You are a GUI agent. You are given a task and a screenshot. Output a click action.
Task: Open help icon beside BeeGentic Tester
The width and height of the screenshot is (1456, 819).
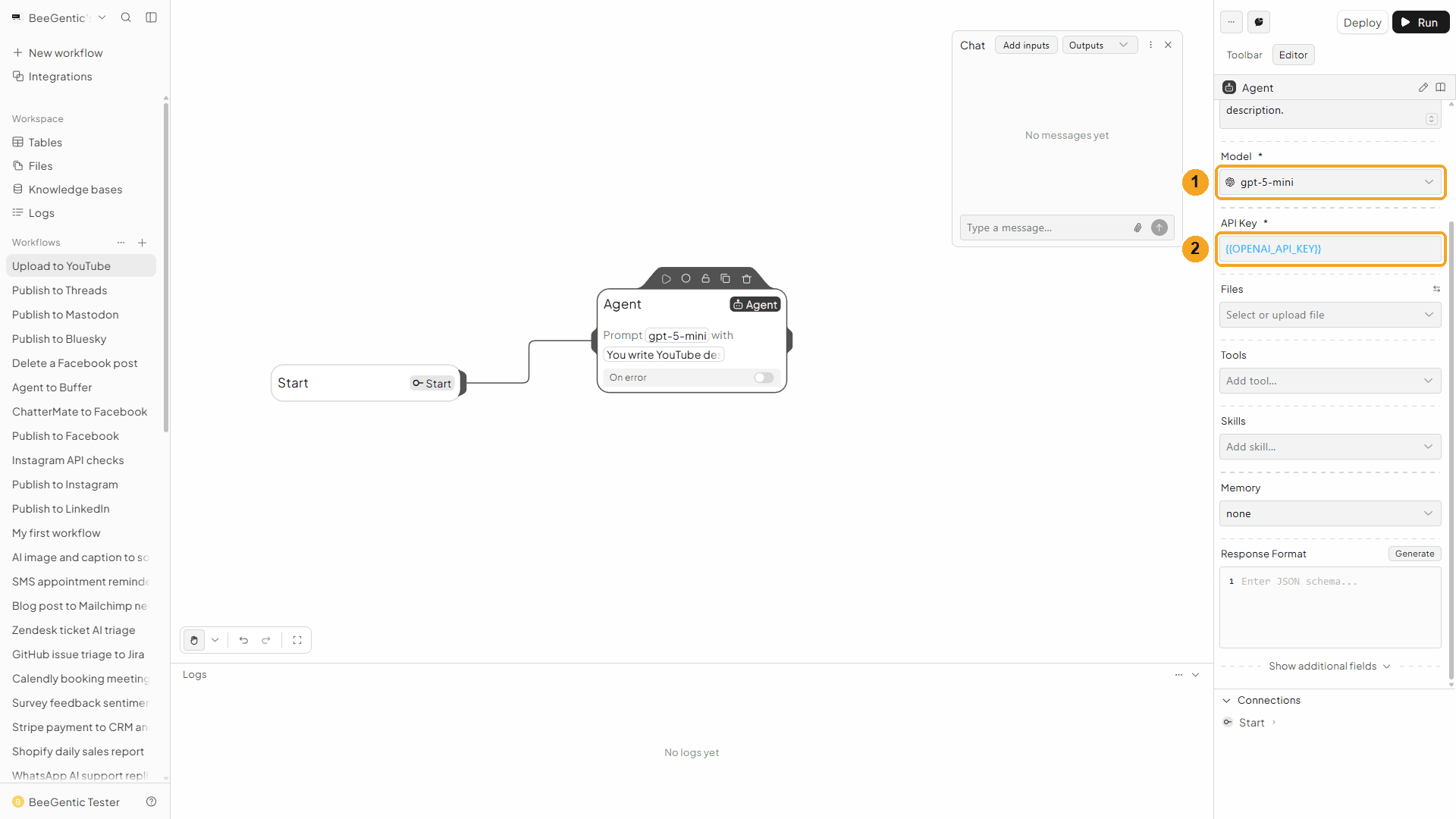(151, 802)
